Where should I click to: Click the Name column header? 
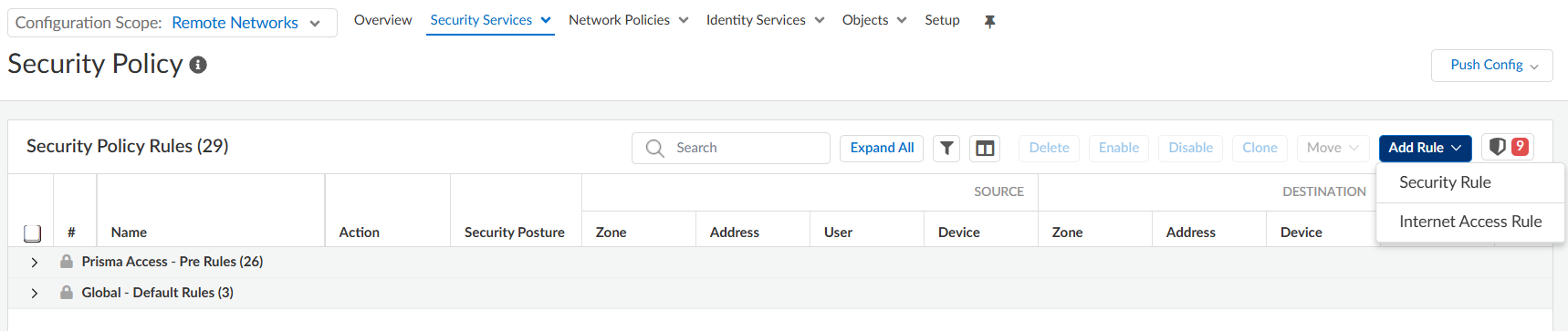tap(129, 233)
